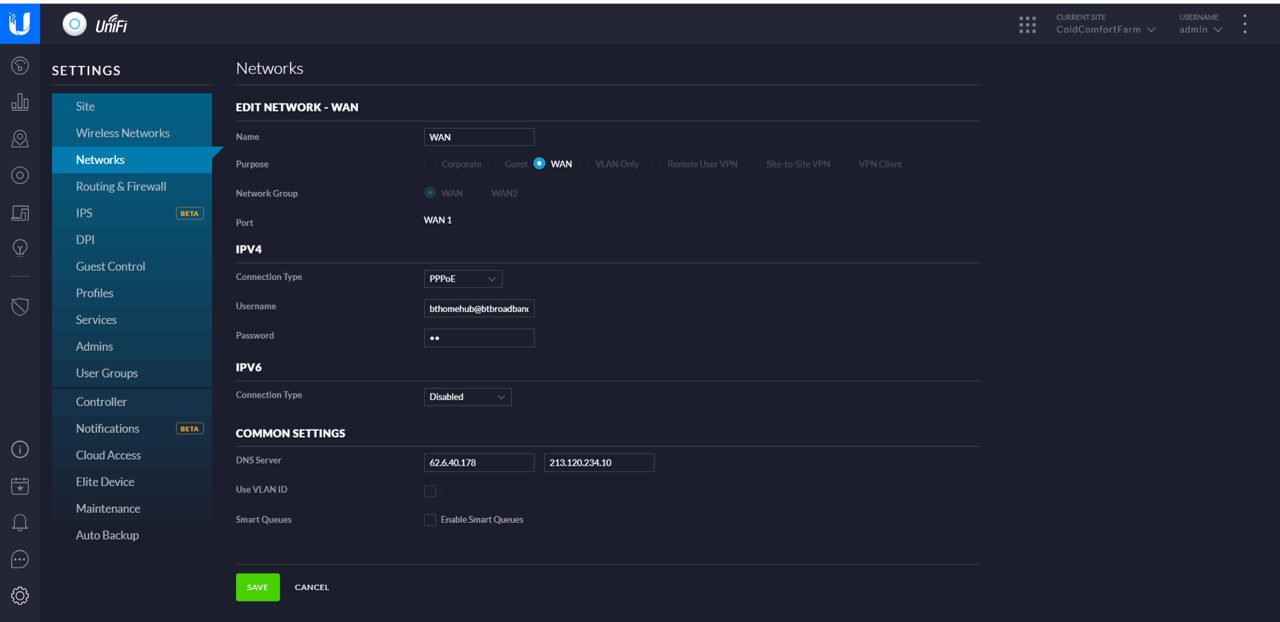Viewport: 1280px width, 622px height.
Task: Open the Insights lightbulb icon
Action: tap(20, 248)
